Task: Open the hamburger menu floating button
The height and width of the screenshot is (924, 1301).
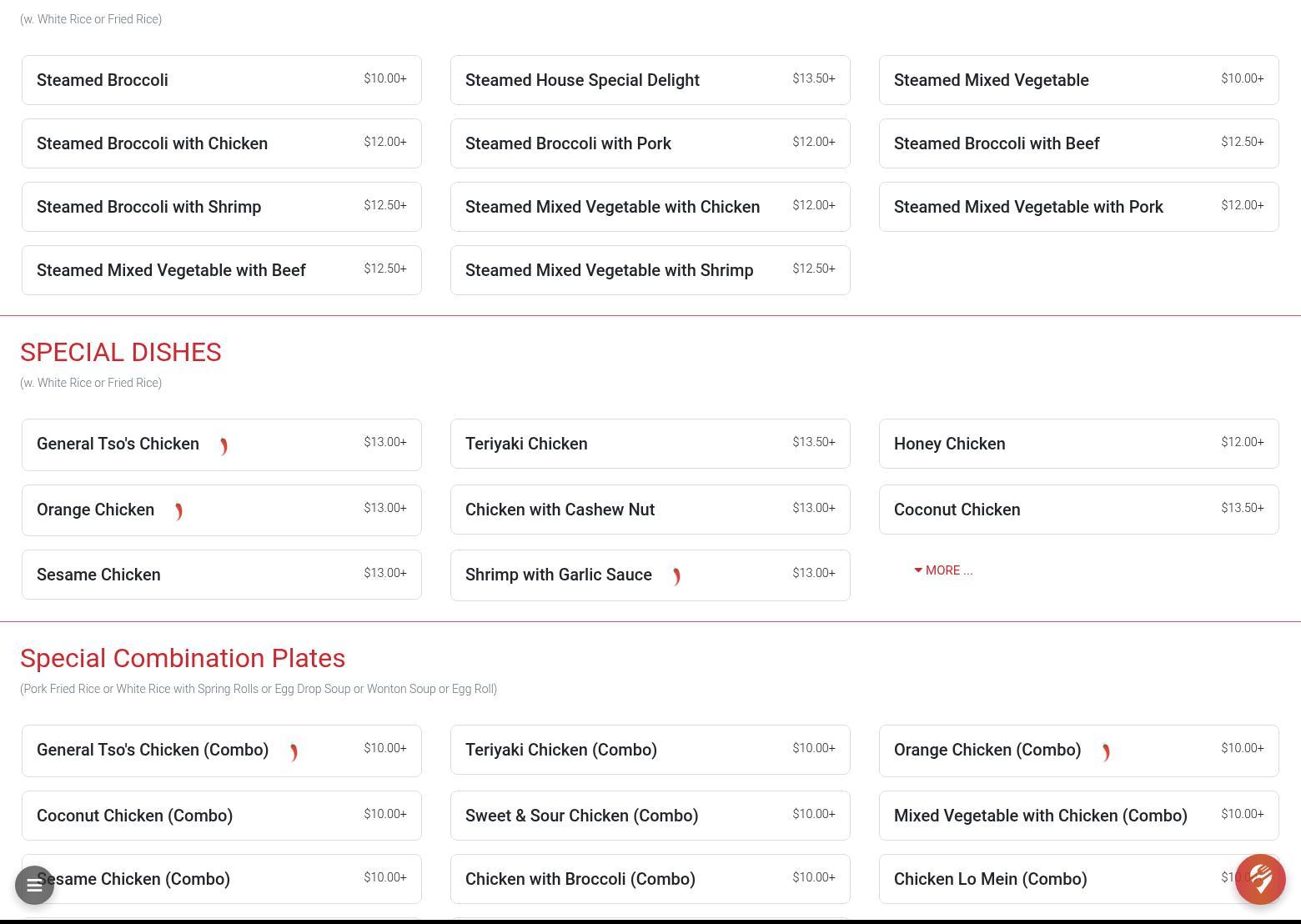Action: tap(34, 885)
